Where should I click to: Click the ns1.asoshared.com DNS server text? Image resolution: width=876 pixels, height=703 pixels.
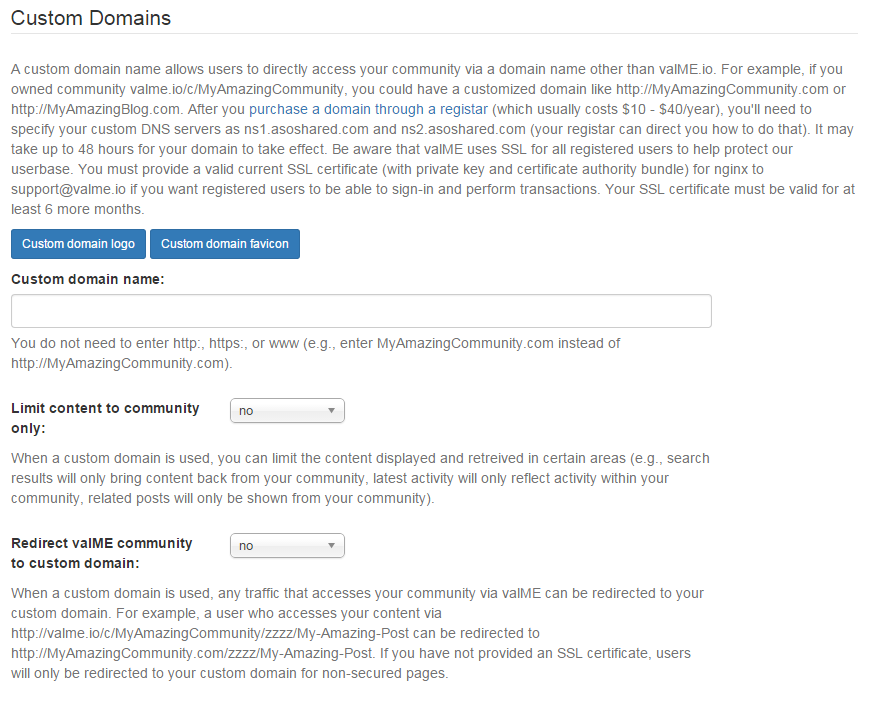[306, 129]
